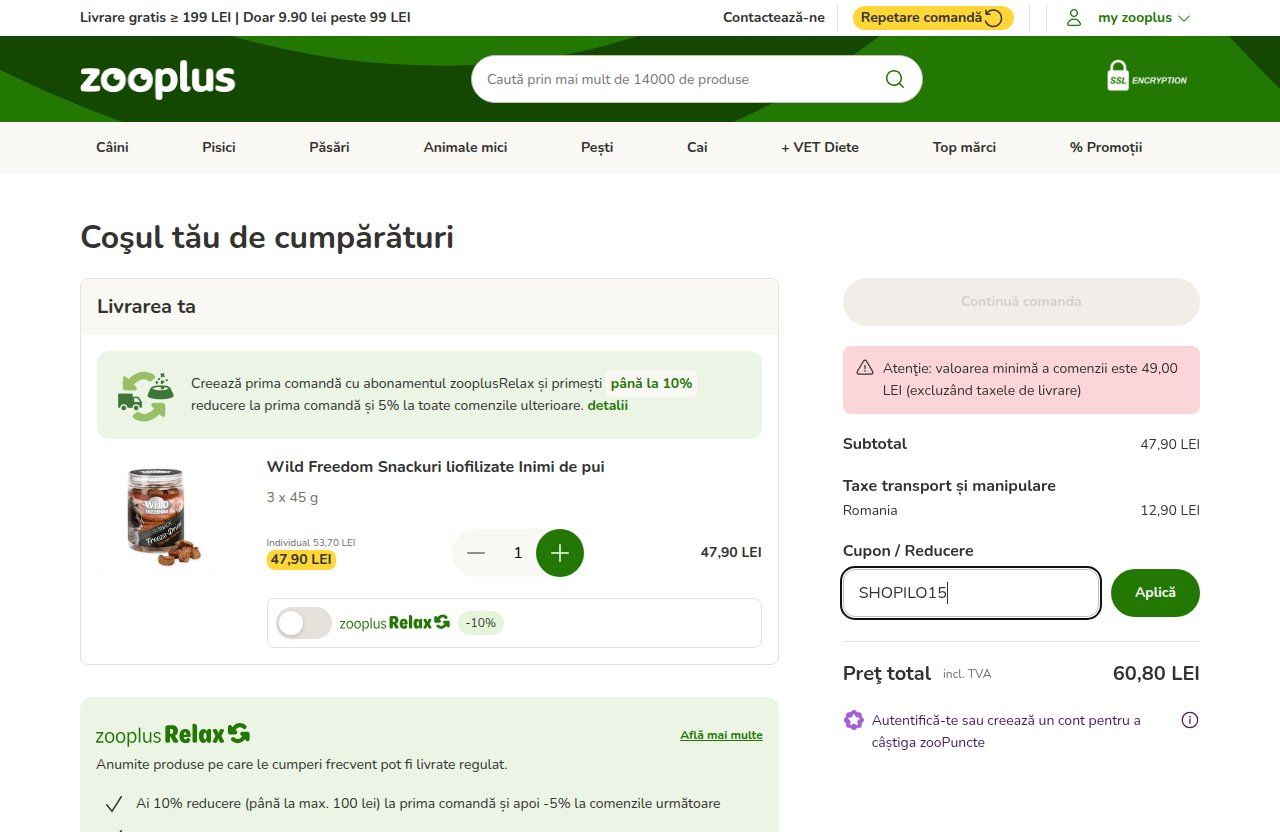
Task: Click the zooPuncte info icon
Action: tap(1190, 720)
